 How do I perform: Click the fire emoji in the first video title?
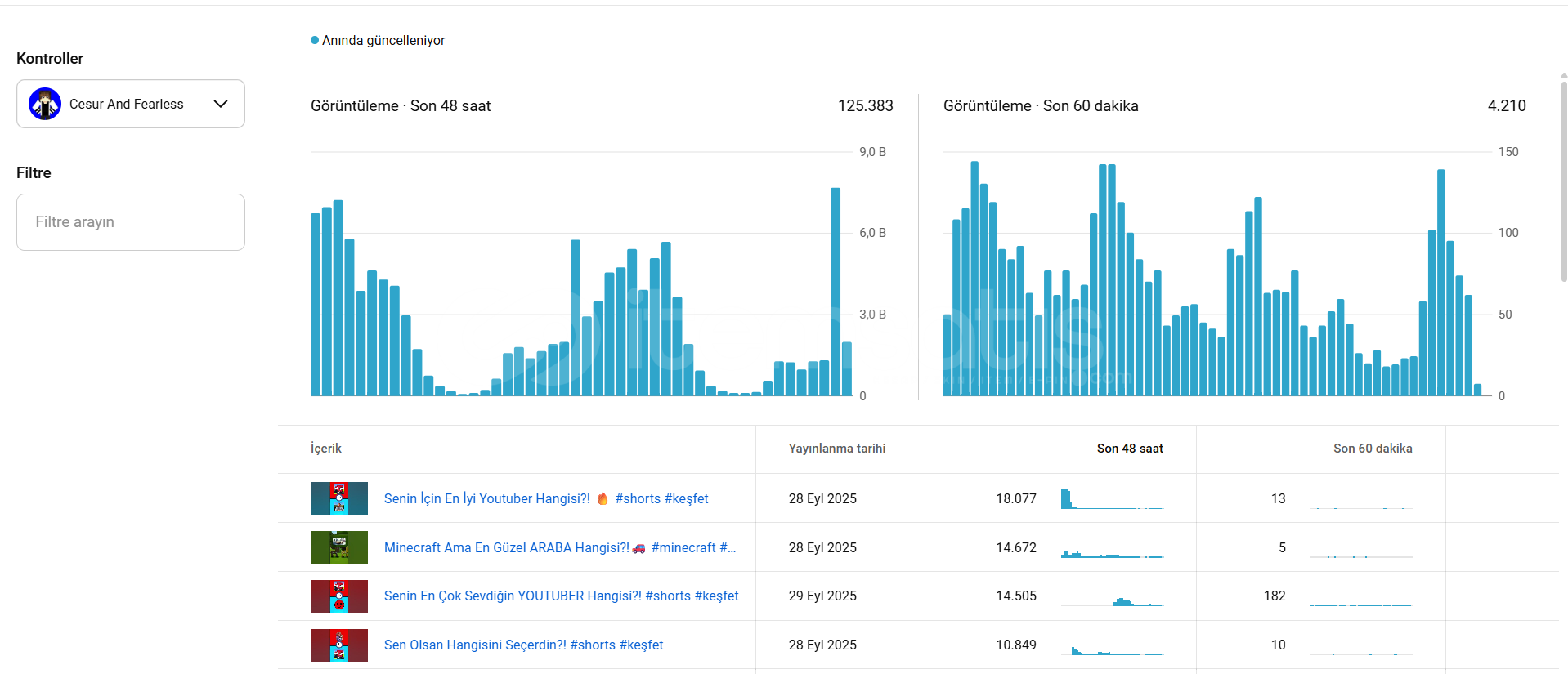pyautogui.click(x=603, y=498)
